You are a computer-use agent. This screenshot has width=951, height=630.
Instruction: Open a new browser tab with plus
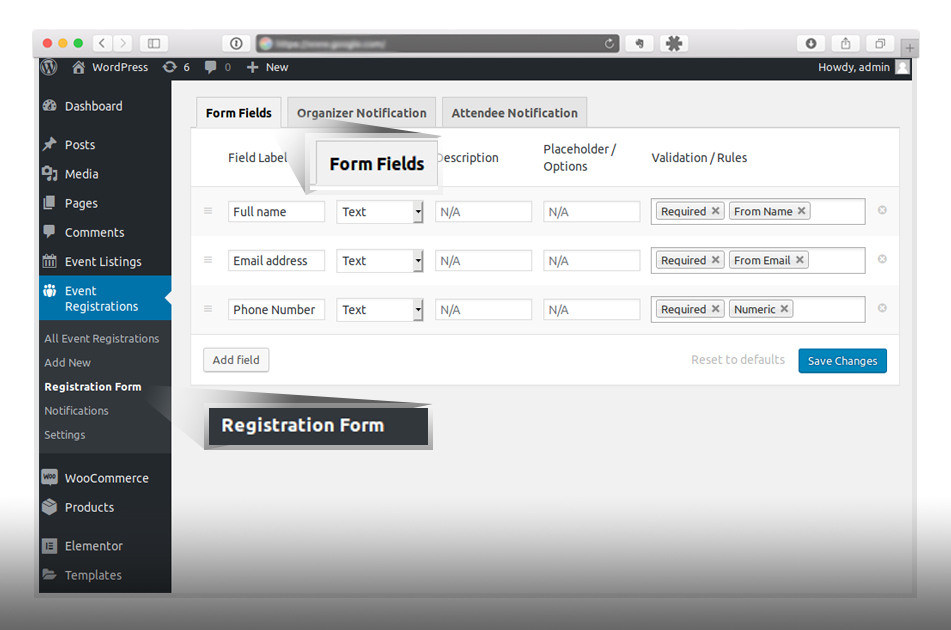(x=909, y=47)
